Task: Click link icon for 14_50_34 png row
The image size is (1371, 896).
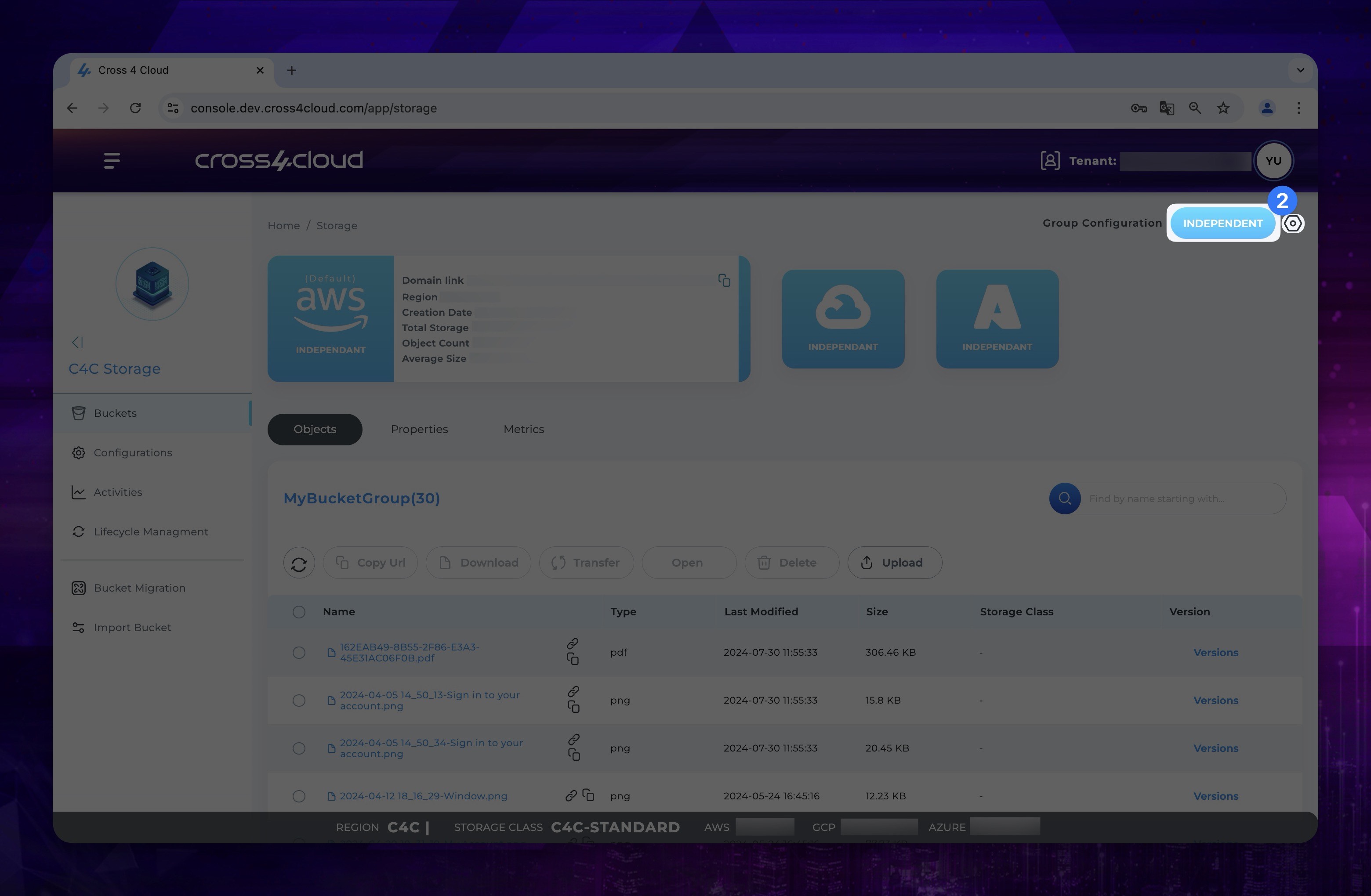Action: click(x=574, y=739)
